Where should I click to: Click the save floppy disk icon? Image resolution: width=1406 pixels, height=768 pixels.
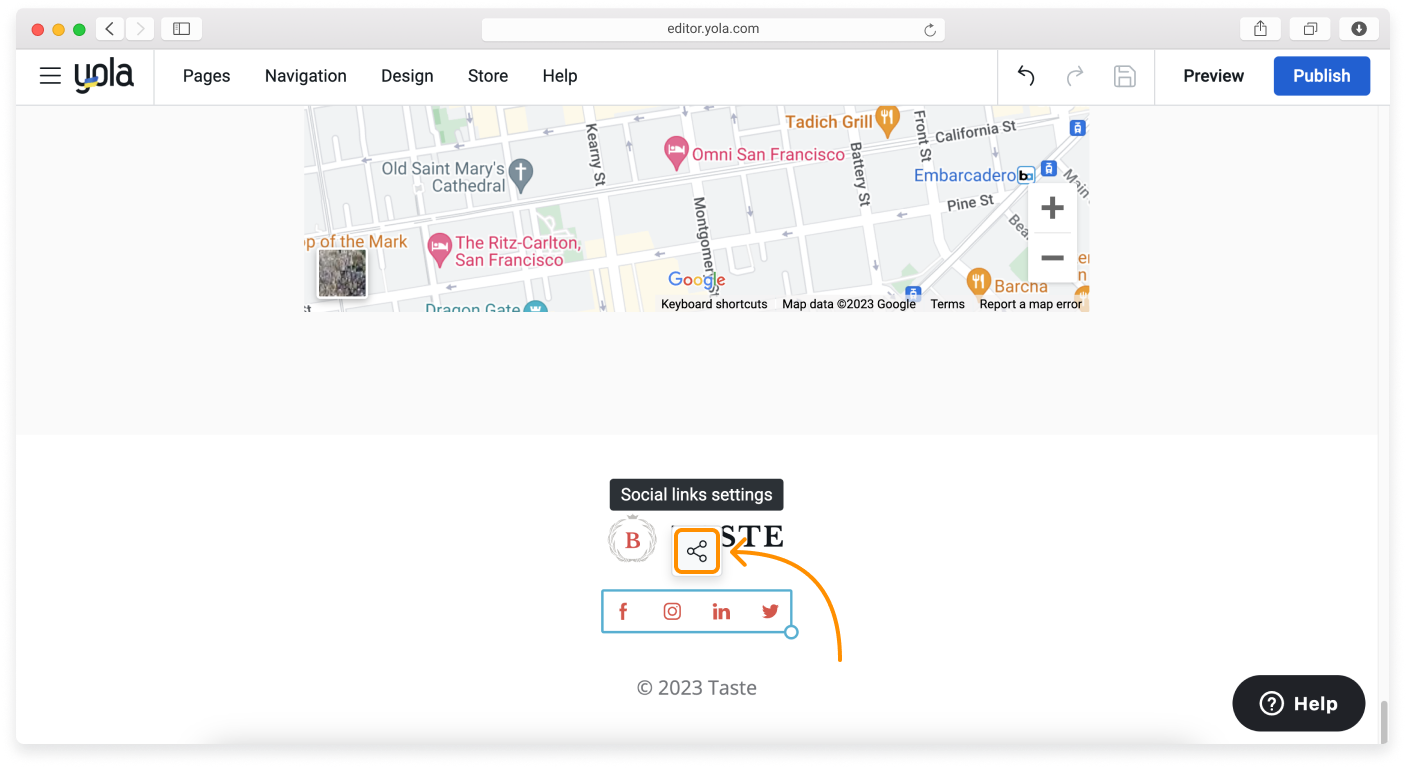coord(1125,76)
